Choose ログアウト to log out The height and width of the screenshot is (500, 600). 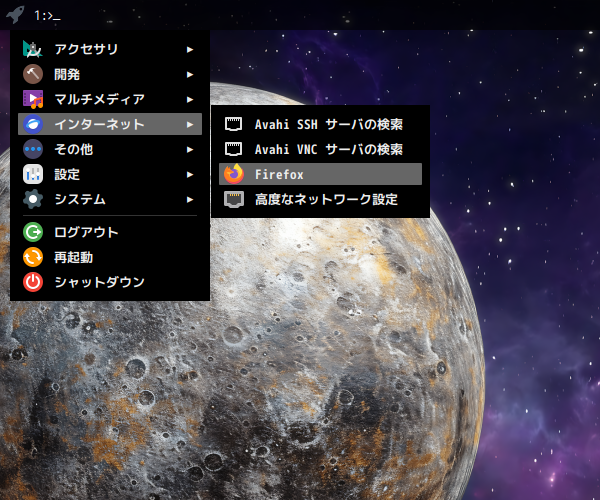tap(110, 232)
